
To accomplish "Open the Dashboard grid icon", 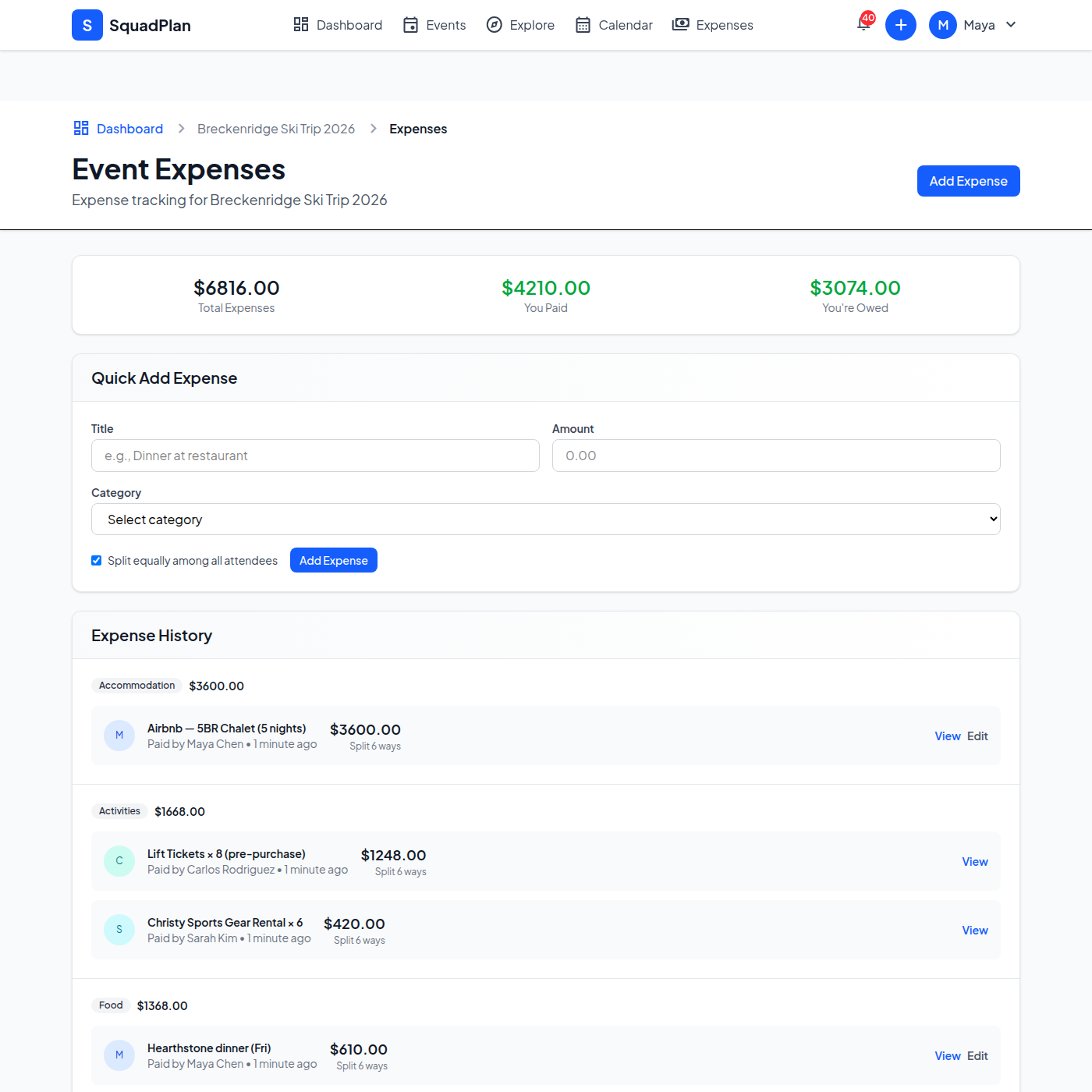I will pos(301,24).
